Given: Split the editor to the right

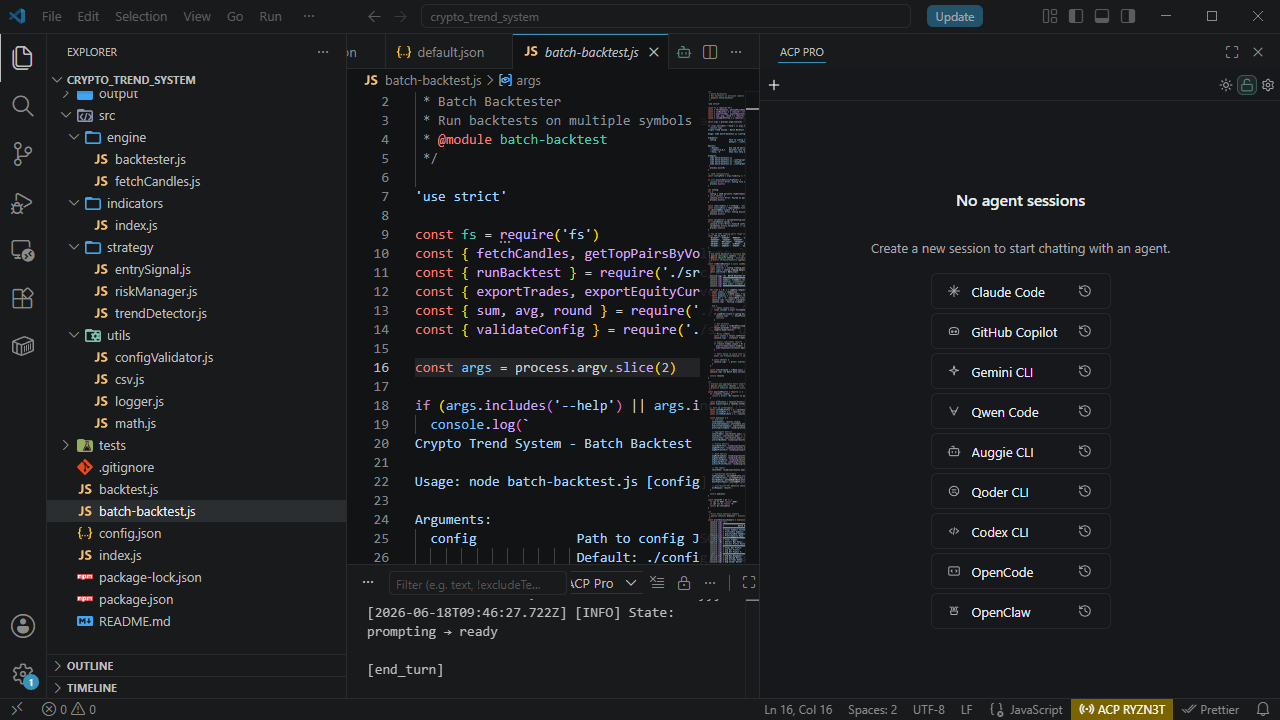Looking at the screenshot, I should pos(710,52).
